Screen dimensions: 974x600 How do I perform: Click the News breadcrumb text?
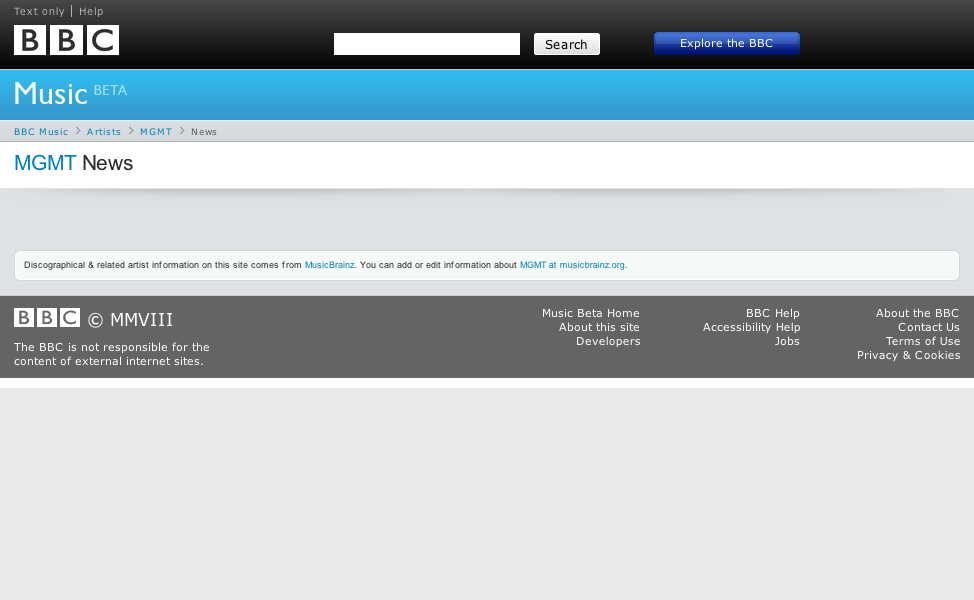[x=204, y=132]
